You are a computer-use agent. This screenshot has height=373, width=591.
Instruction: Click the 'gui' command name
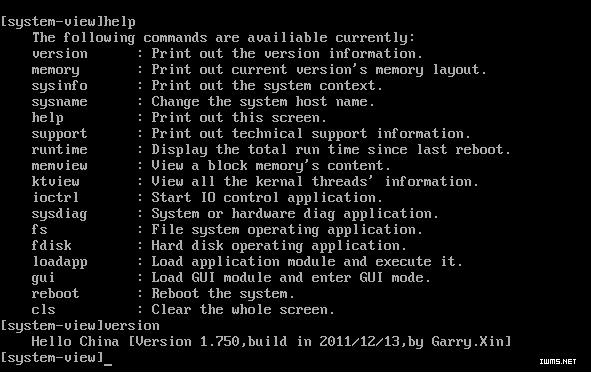[x=43, y=278]
